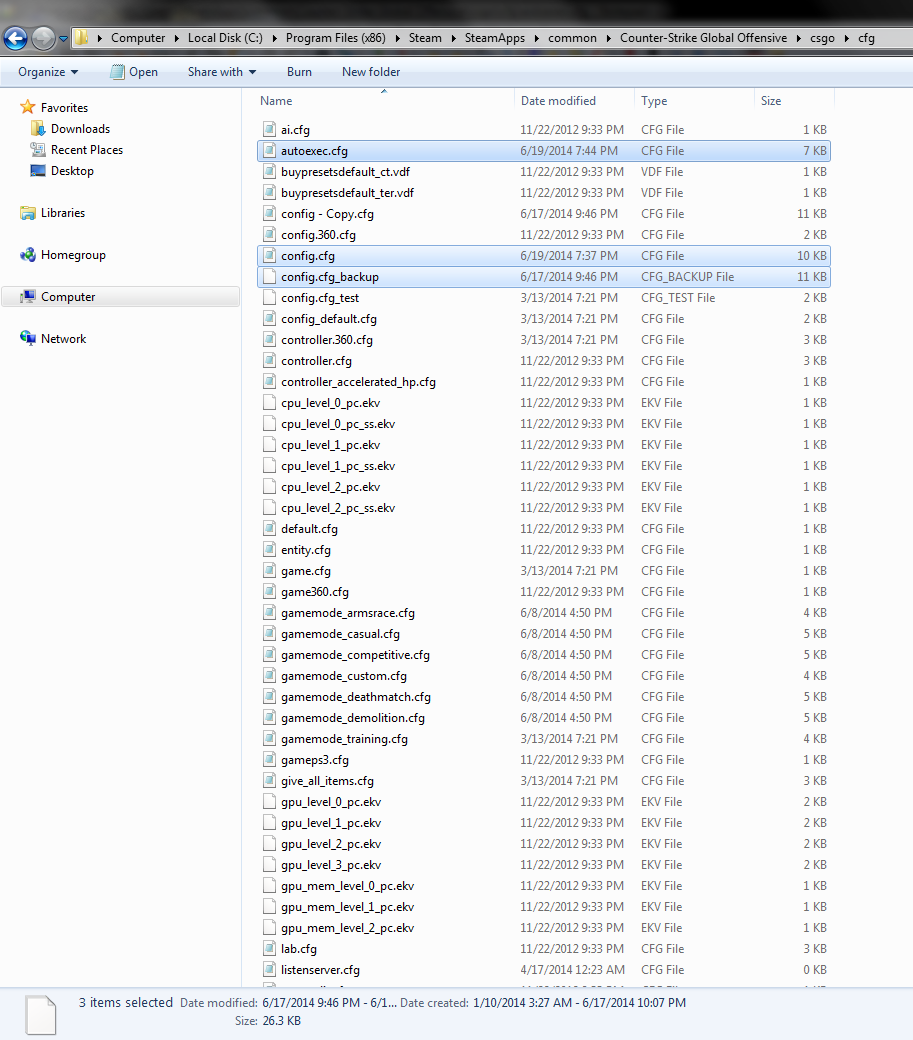Click the gamemode_competitive.cfg file icon
The height and width of the screenshot is (1040, 913).
269,655
